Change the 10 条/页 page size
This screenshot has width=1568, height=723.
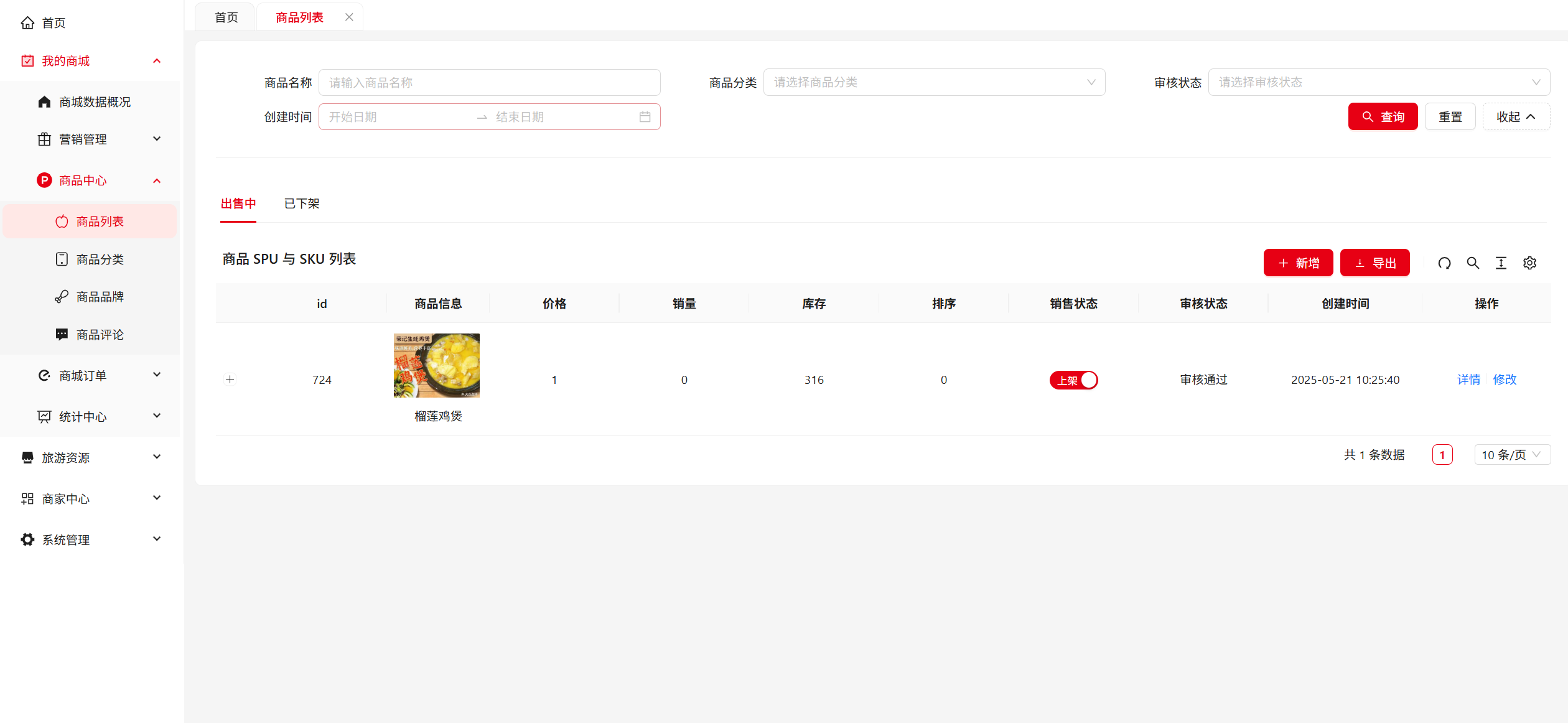[x=1511, y=455]
